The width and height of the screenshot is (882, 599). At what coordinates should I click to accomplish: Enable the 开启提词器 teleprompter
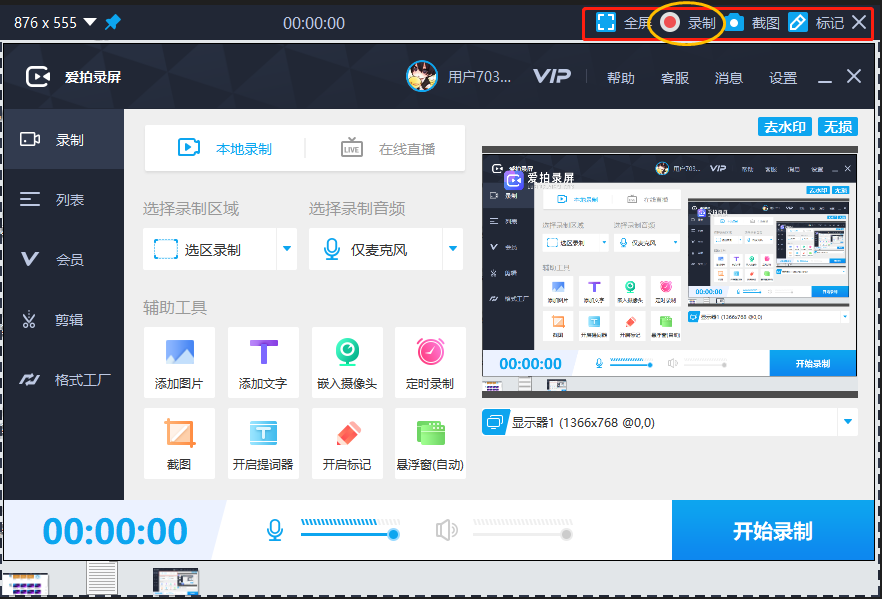tap(263, 443)
